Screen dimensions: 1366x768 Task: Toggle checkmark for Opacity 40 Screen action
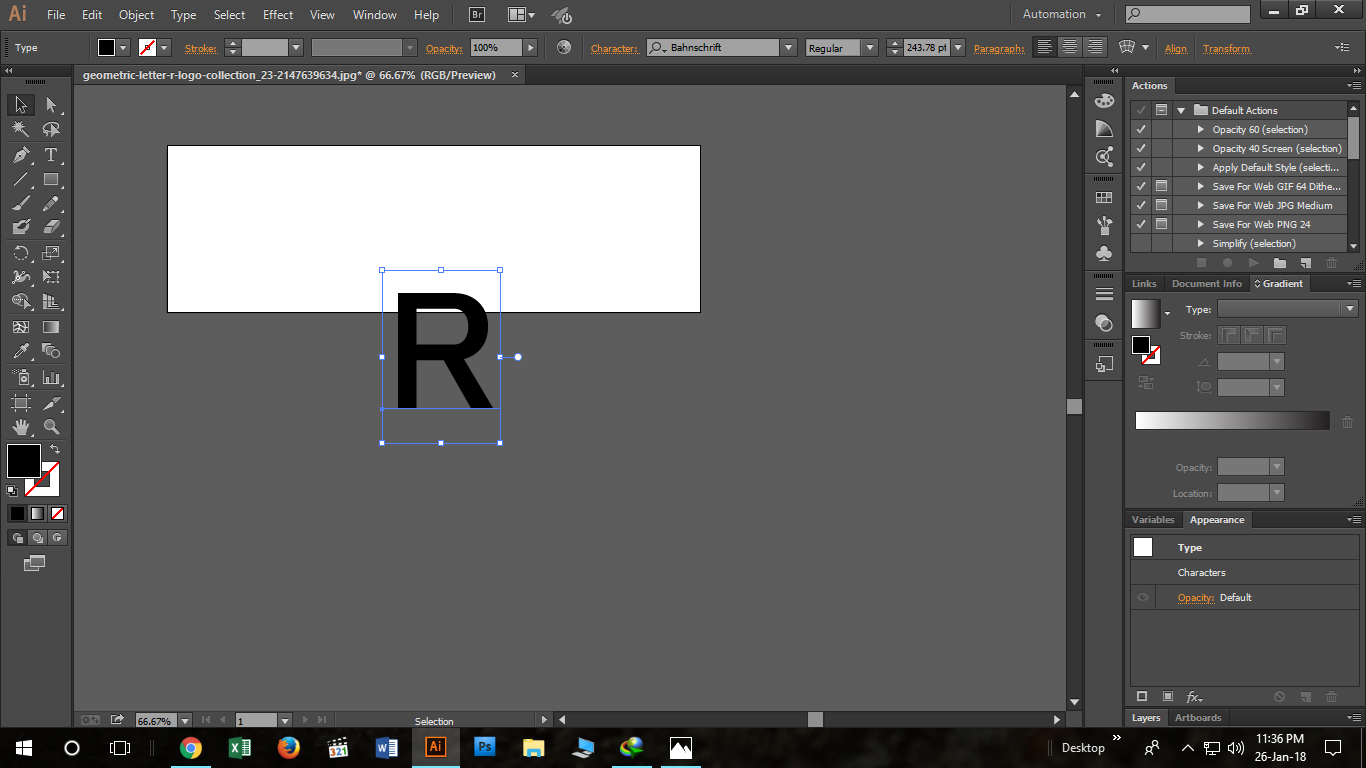1141,148
